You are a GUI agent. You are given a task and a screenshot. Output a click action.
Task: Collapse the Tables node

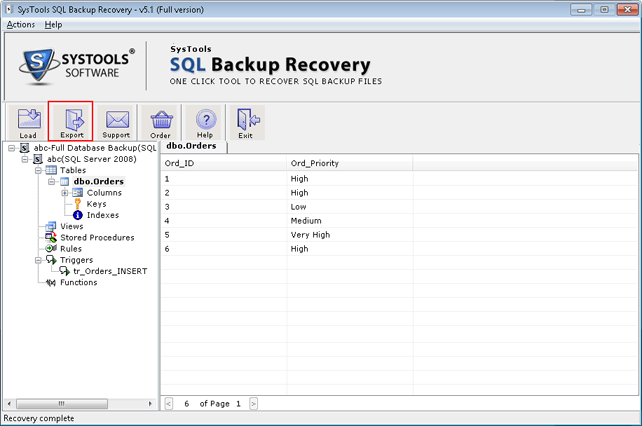tap(38, 170)
